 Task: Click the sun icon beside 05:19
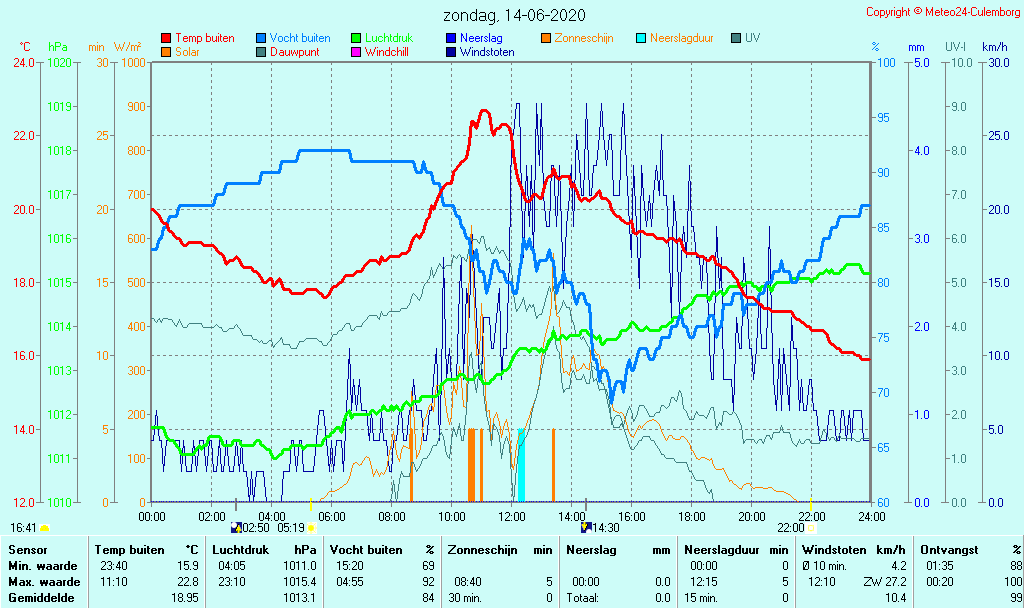click(x=311, y=527)
